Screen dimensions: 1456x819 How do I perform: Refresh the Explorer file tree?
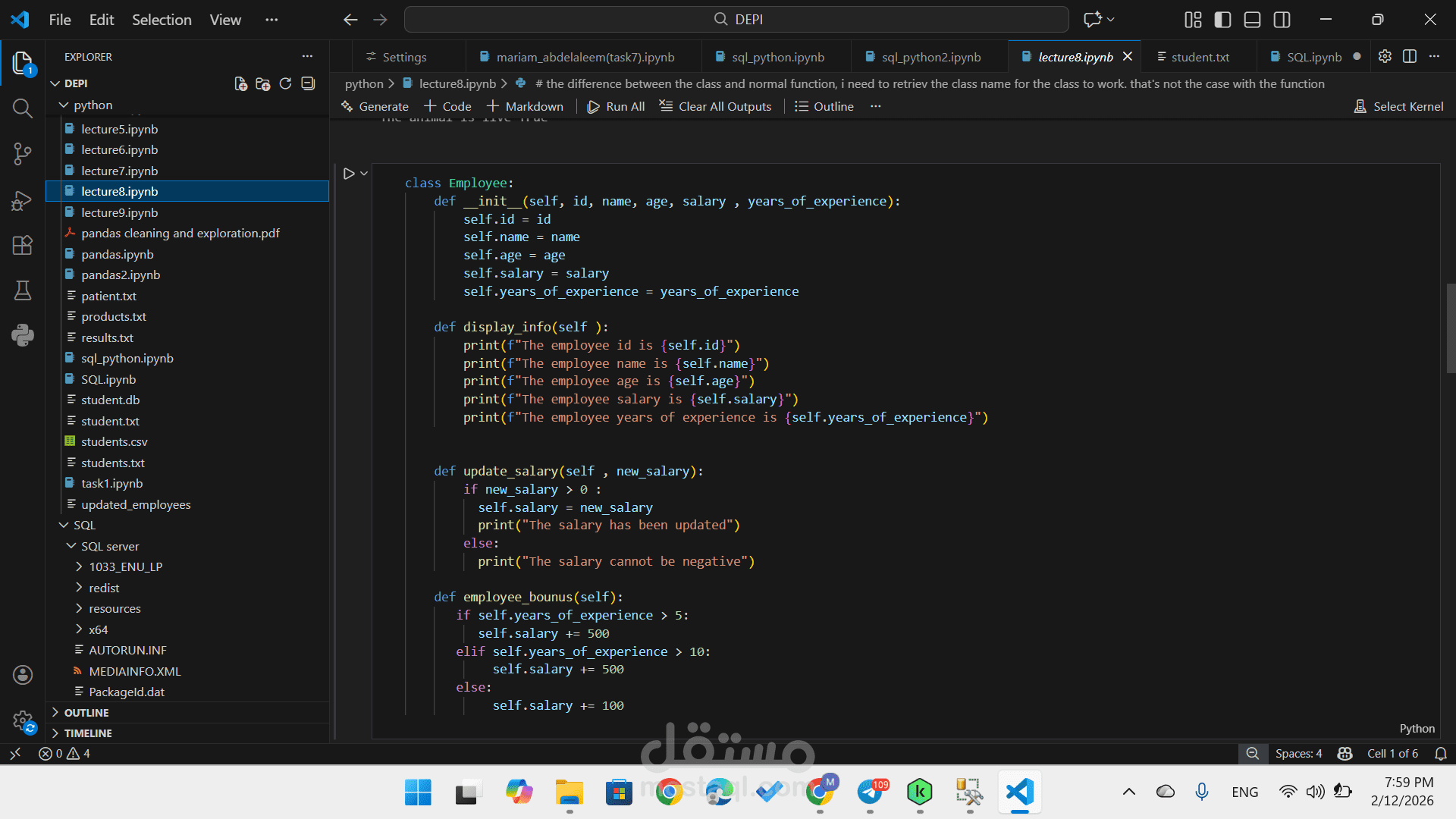pos(285,83)
